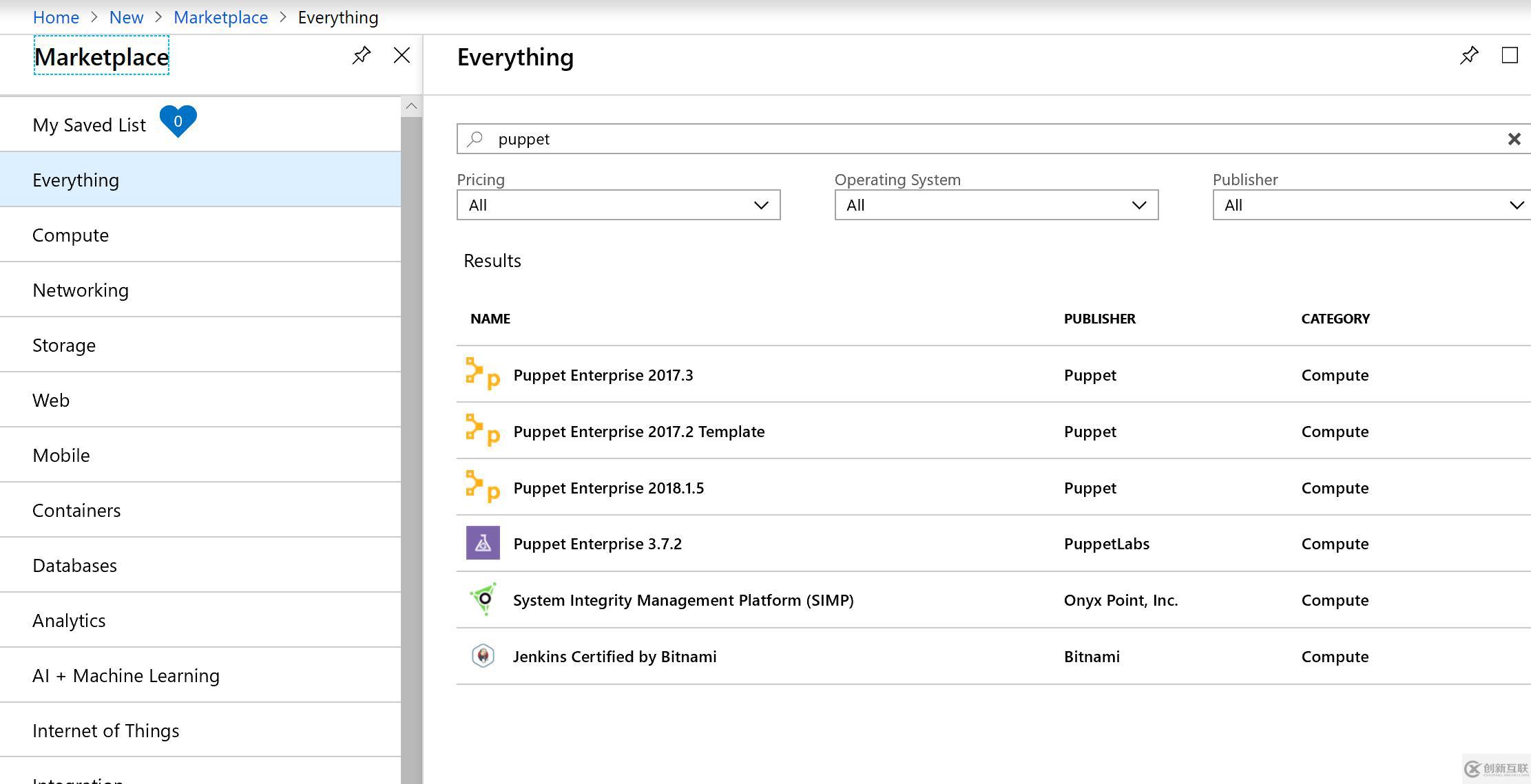Viewport: 1531px width, 784px height.
Task: Click the Everything breadcrumb link
Action: tap(337, 16)
